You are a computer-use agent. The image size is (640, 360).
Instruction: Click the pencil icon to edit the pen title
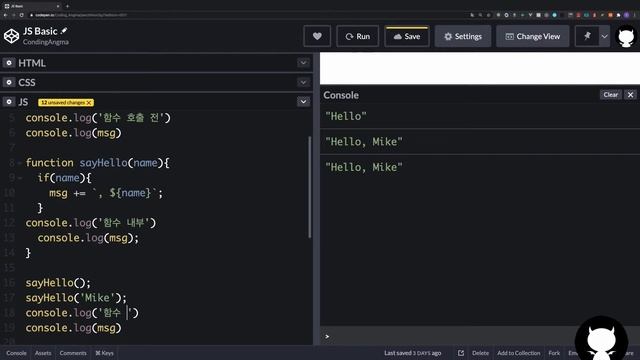point(64,31)
